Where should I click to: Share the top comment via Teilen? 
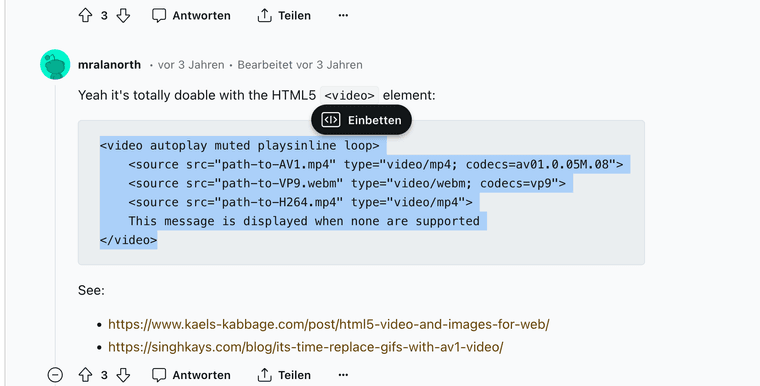click(x=284, y=16)
